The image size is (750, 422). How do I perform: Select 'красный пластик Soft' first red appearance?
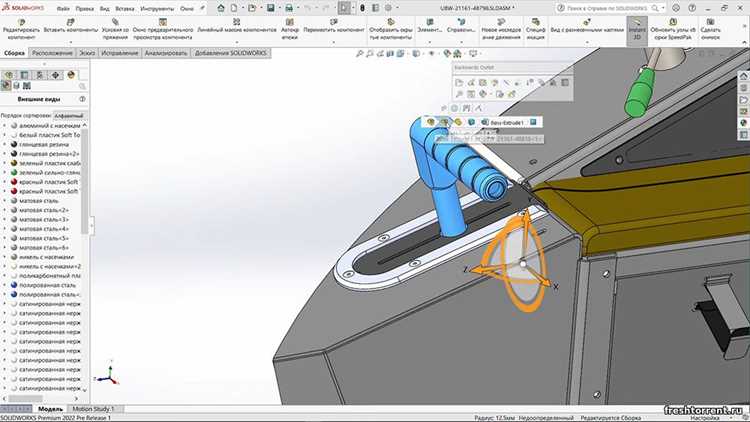click(x=45, y=182)
